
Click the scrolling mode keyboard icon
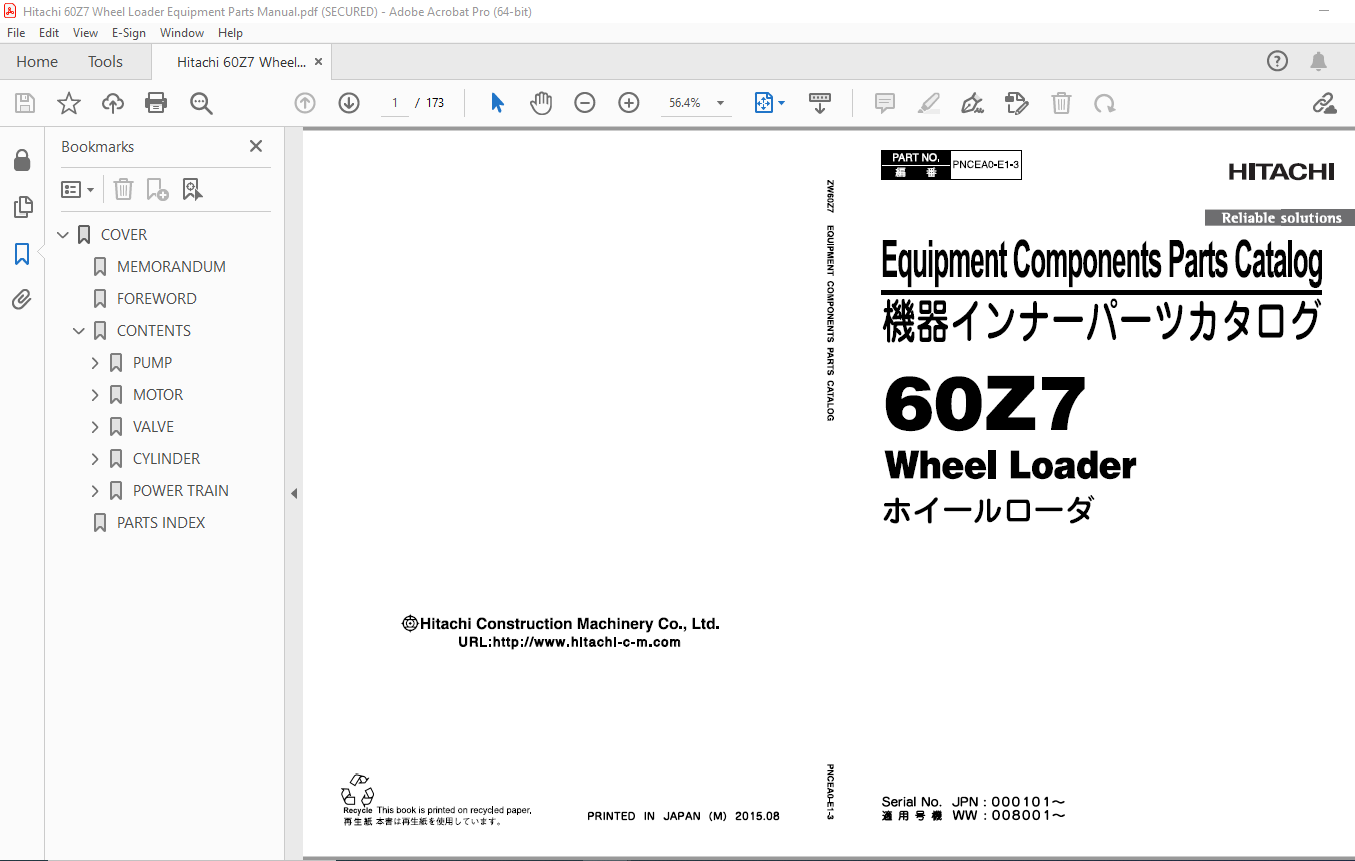point(820,103)
